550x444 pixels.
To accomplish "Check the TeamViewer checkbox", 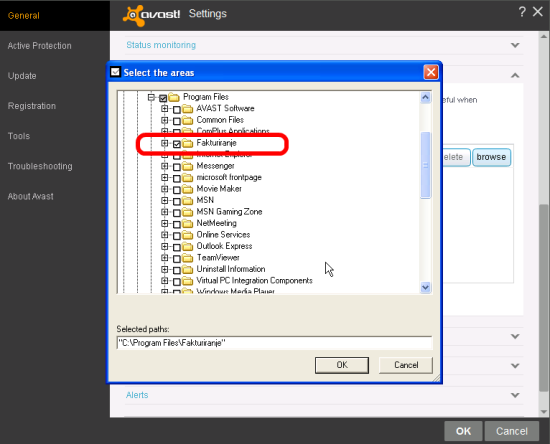I will coord(177,259).
